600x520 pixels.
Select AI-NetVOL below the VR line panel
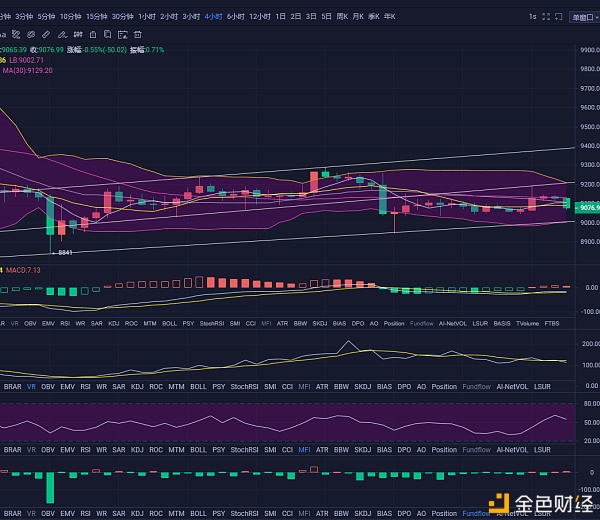click(x=512, y=387)
